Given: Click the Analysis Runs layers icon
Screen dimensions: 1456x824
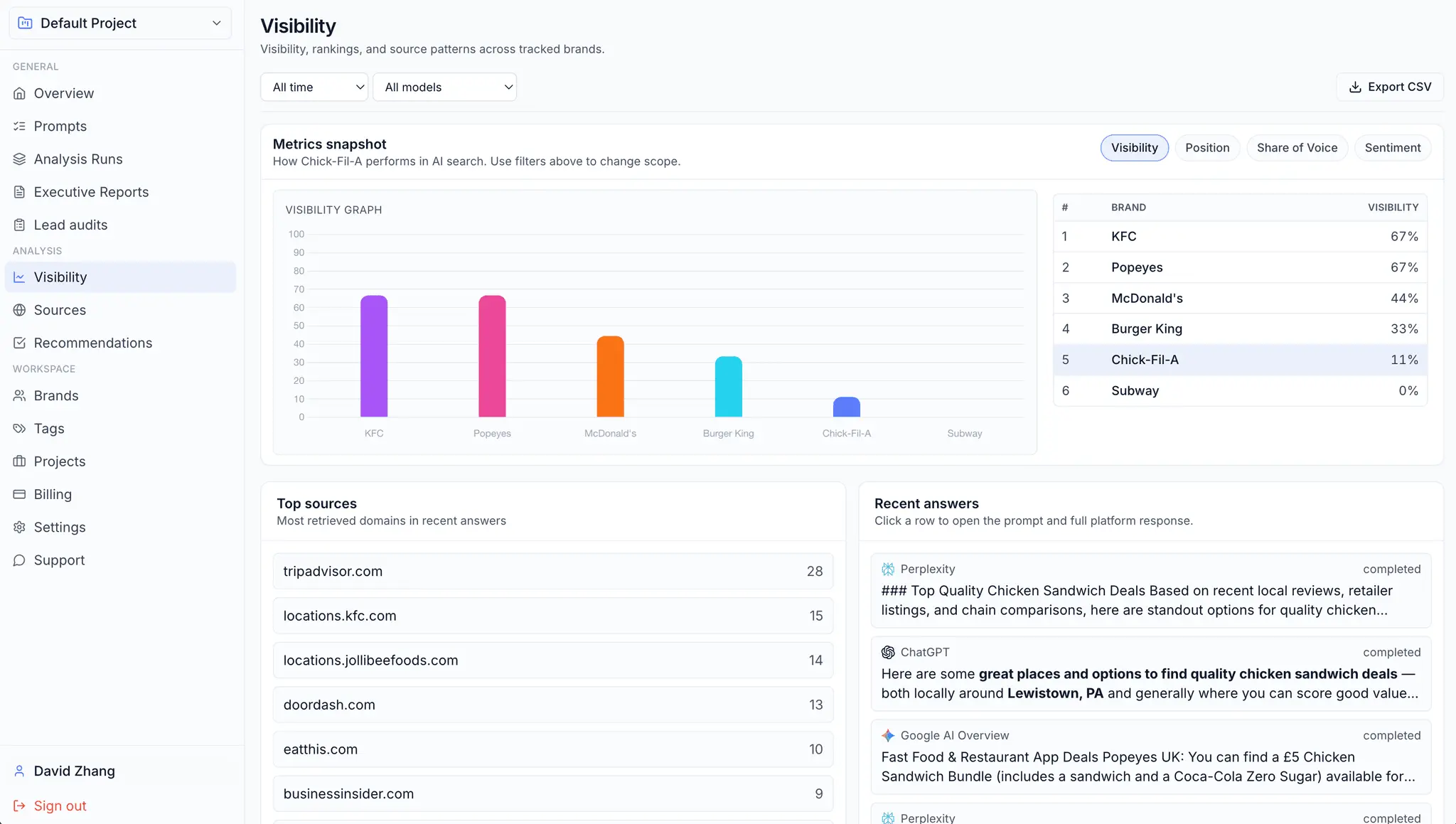Looking at the screenshot, I should tap(19, 159).
